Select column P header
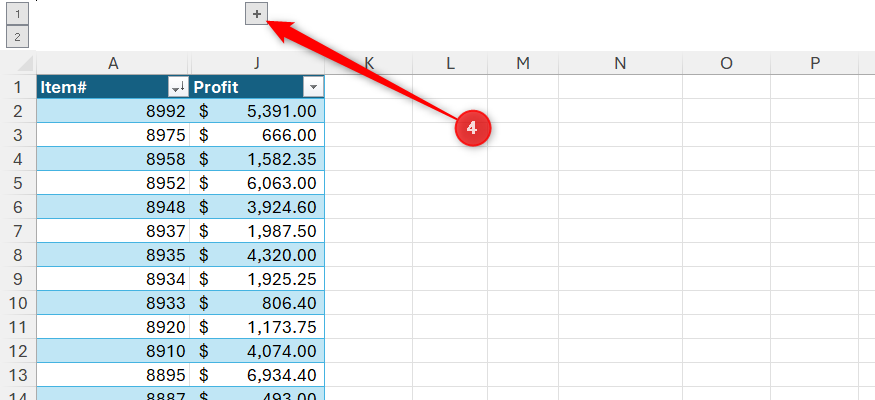 tap(815, 63)
